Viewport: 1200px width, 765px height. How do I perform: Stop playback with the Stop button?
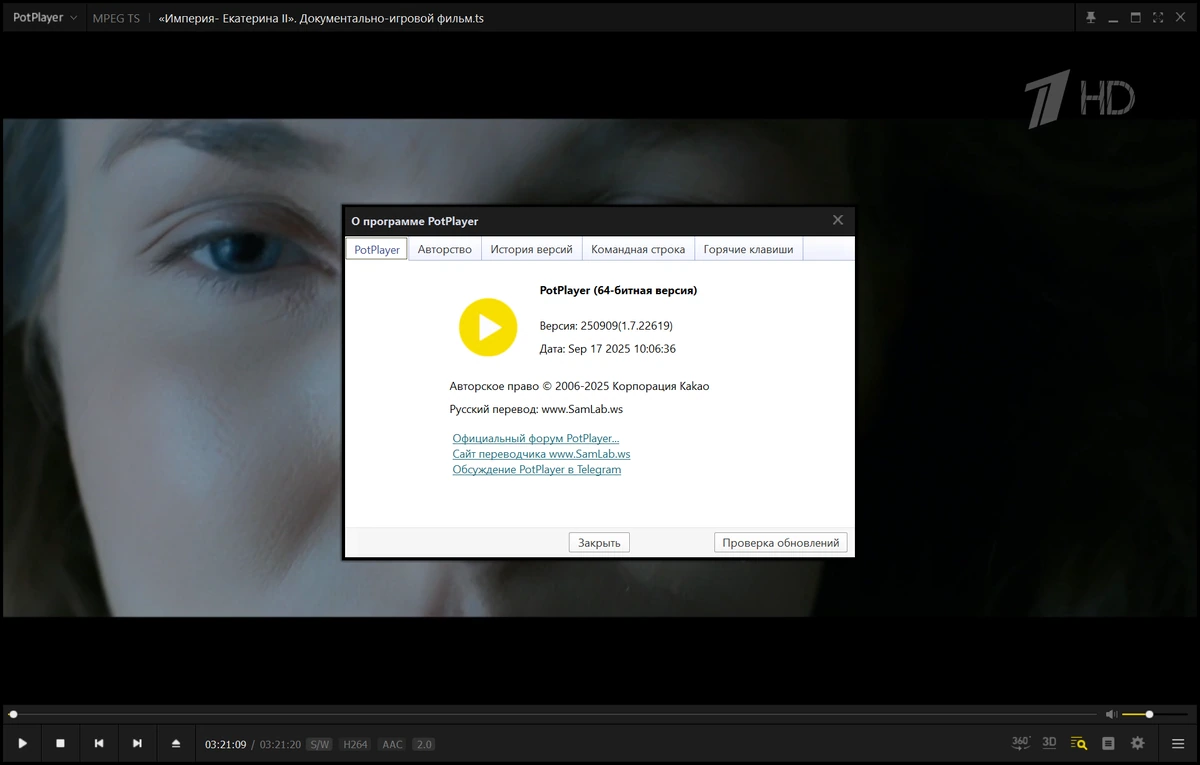click(60, 743)
